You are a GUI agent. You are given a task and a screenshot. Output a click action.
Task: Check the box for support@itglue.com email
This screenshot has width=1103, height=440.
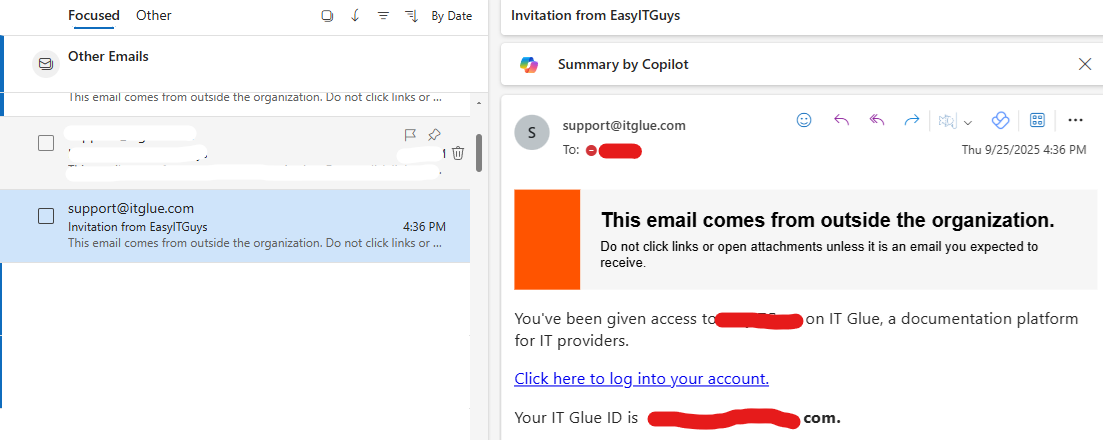pos(46,216)
